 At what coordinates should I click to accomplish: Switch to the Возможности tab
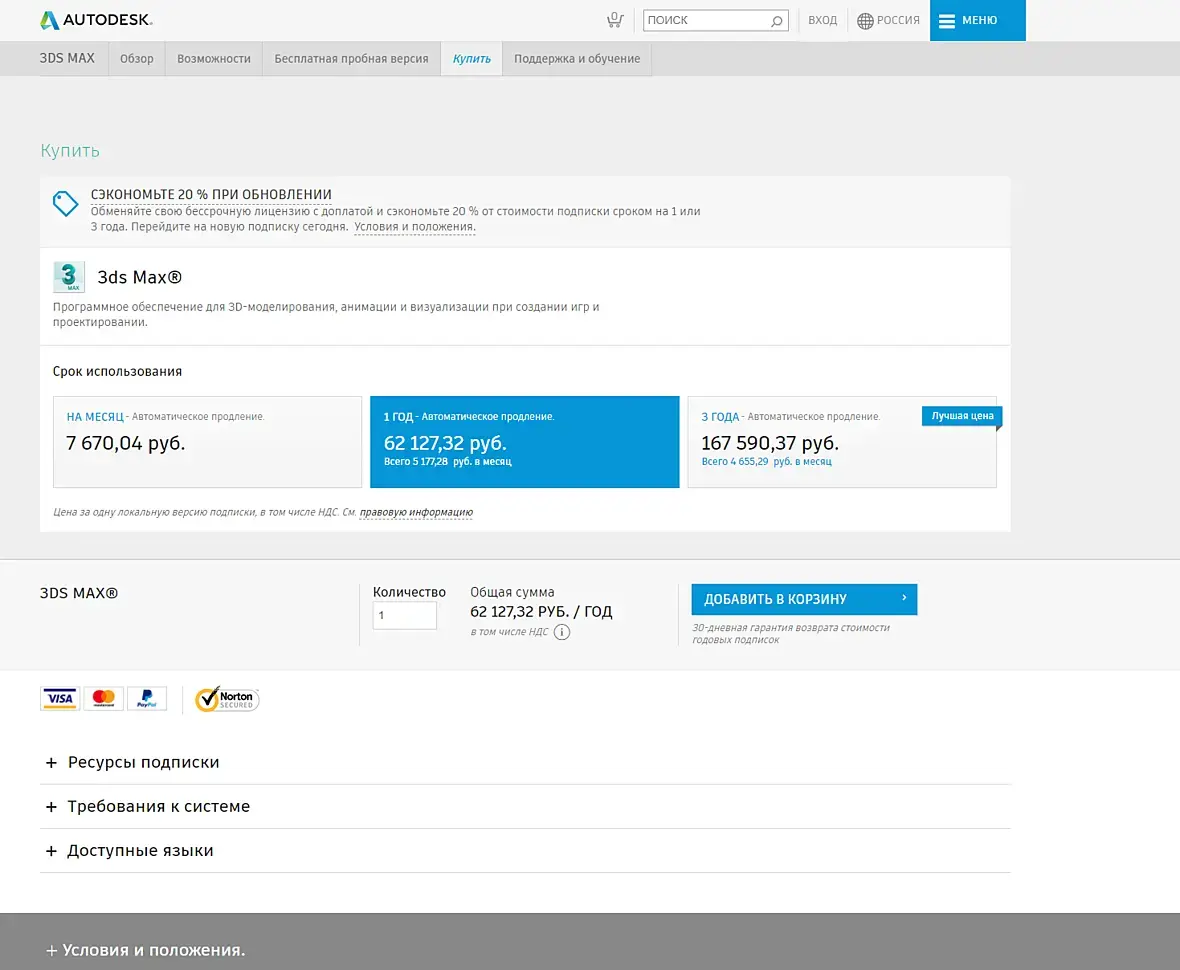[214, 59]
